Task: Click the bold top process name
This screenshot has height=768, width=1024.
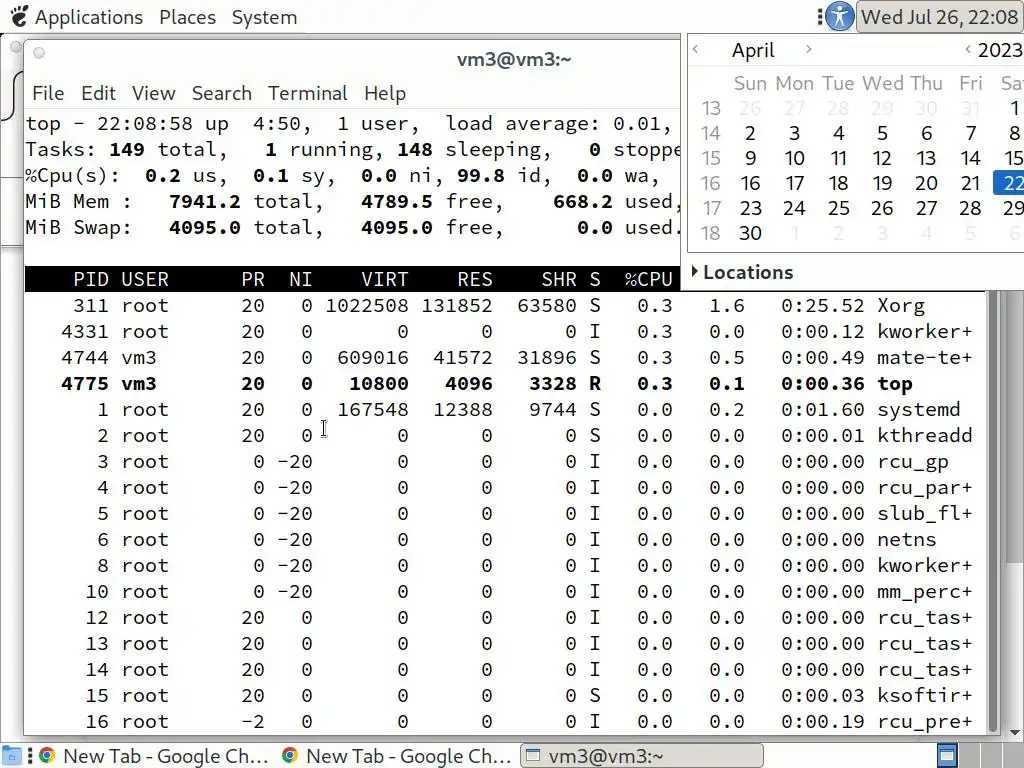Action: [895, 384]
